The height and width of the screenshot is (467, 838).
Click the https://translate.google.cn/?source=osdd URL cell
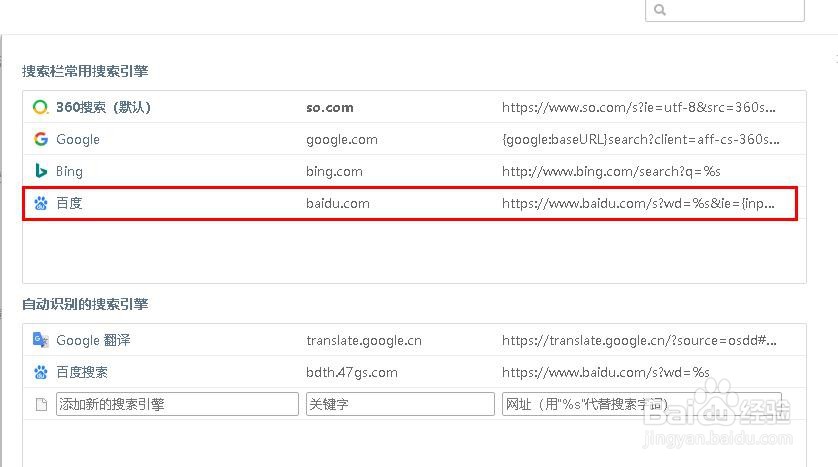point(639,340)
